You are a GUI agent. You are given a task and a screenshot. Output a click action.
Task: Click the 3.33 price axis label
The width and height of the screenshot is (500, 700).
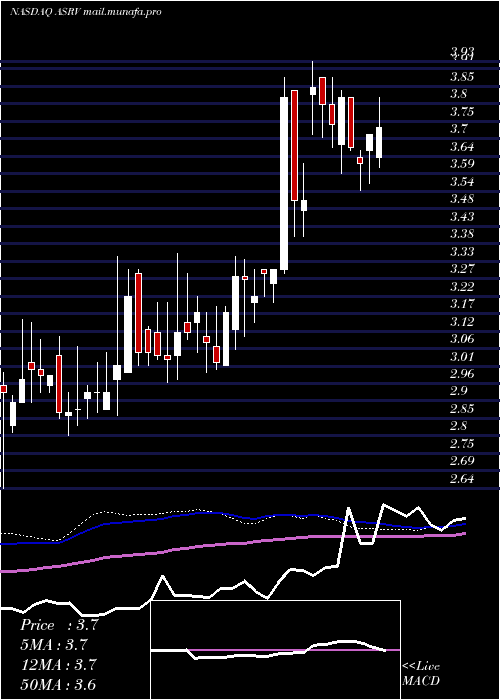click(x=462, y=252)
